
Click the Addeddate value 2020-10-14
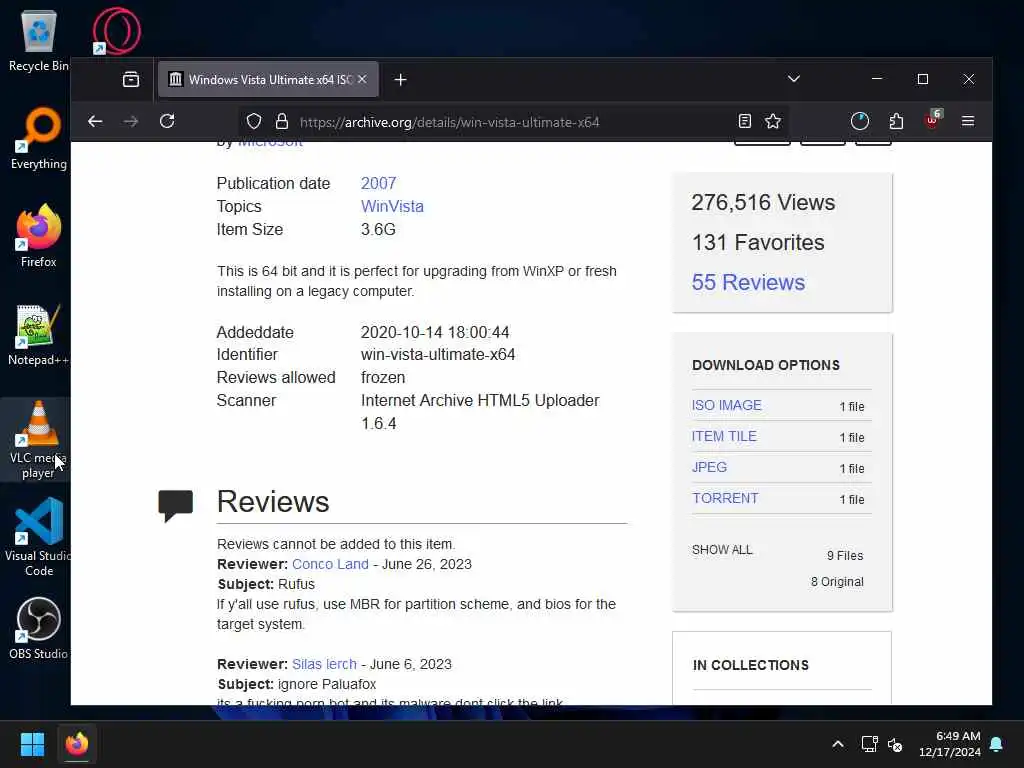point(434,332)
